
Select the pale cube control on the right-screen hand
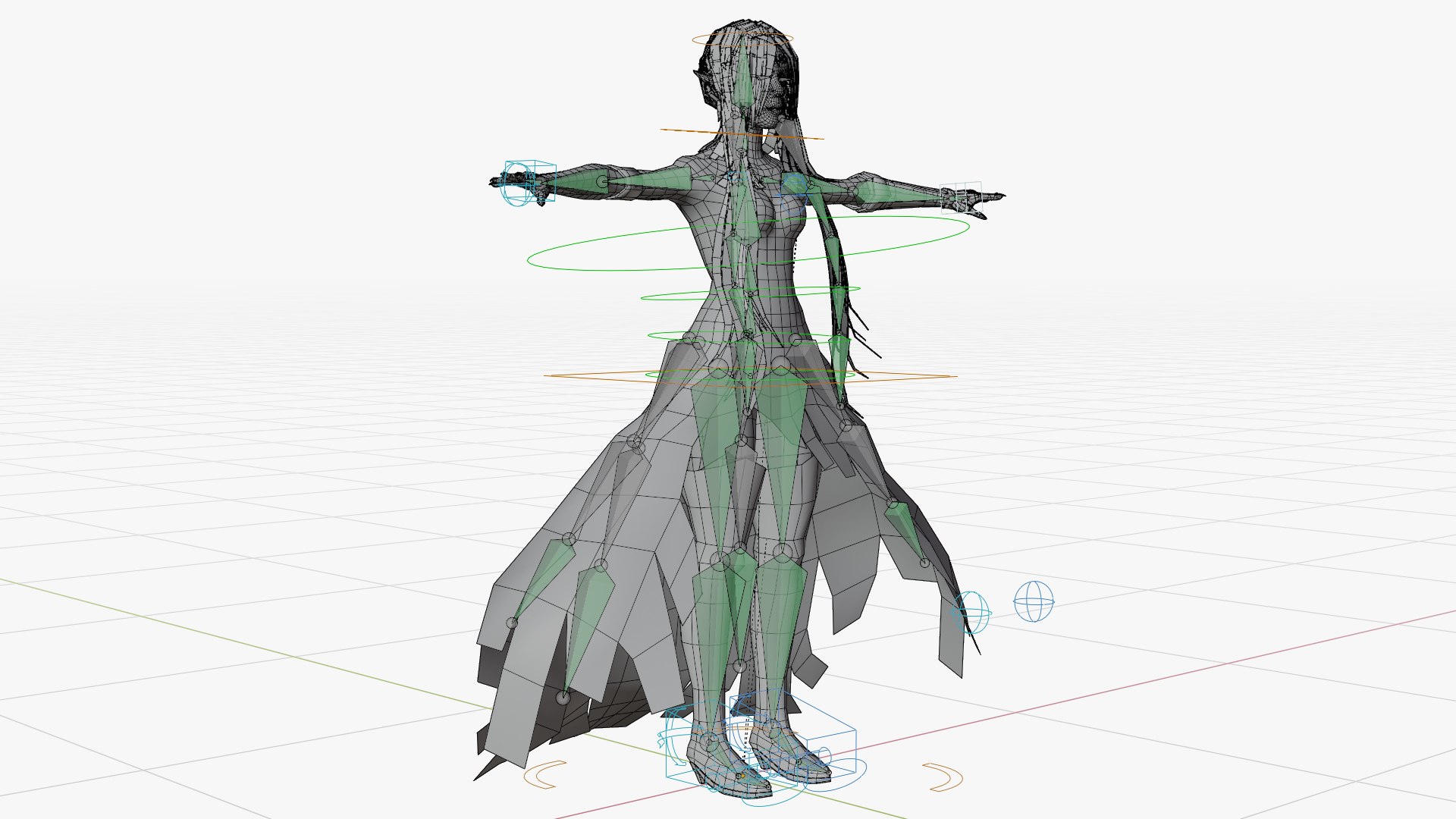click(x=961, y=198)
